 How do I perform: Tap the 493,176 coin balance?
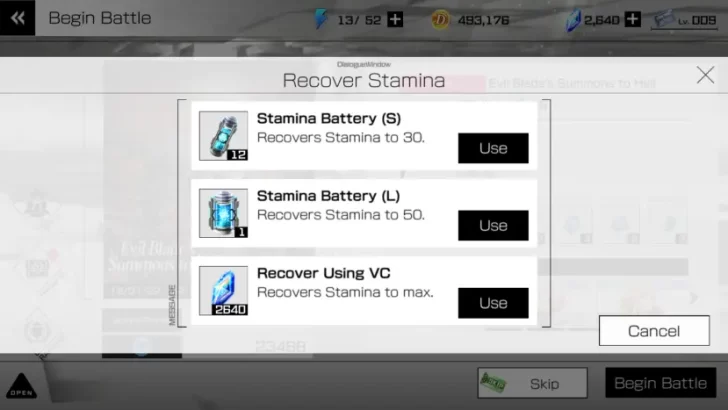click(483, 20)
